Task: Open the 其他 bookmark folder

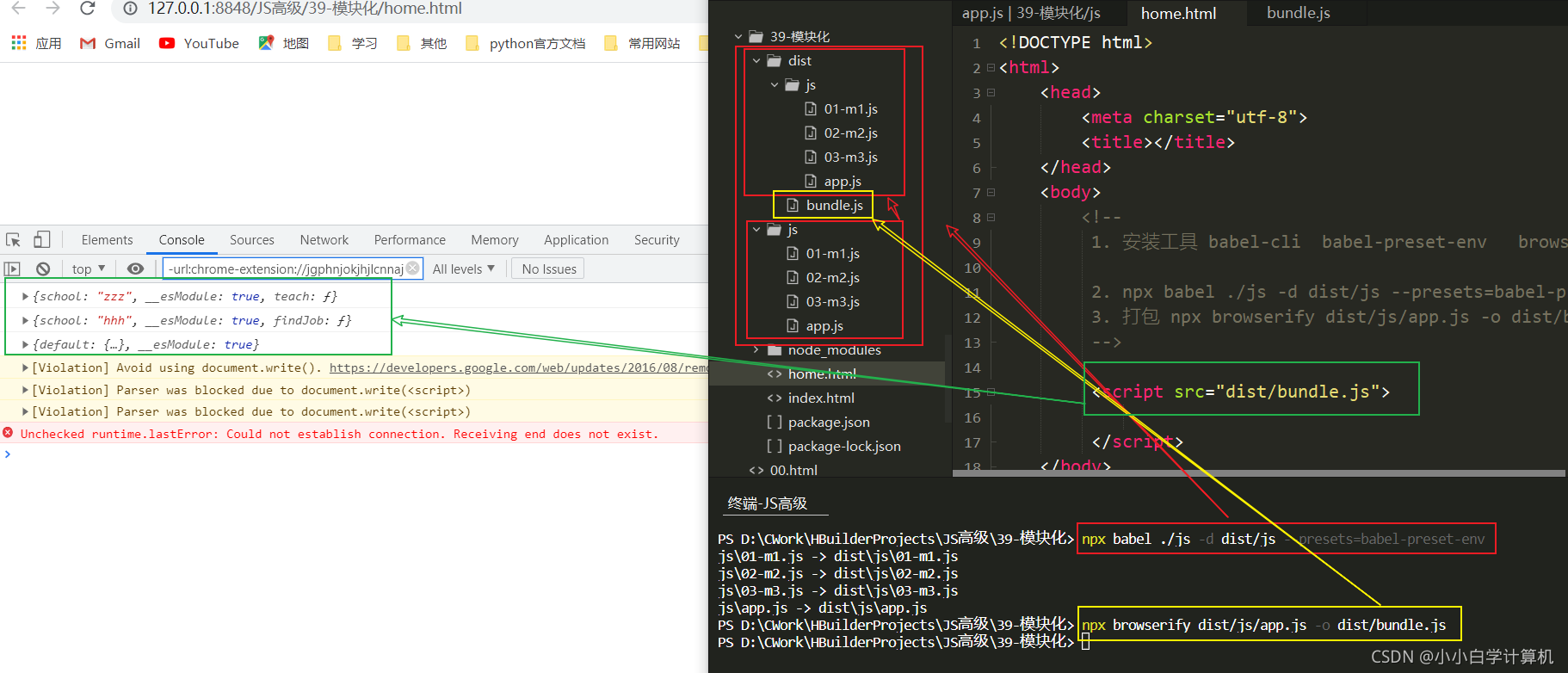Action: (x=422, y=43)
